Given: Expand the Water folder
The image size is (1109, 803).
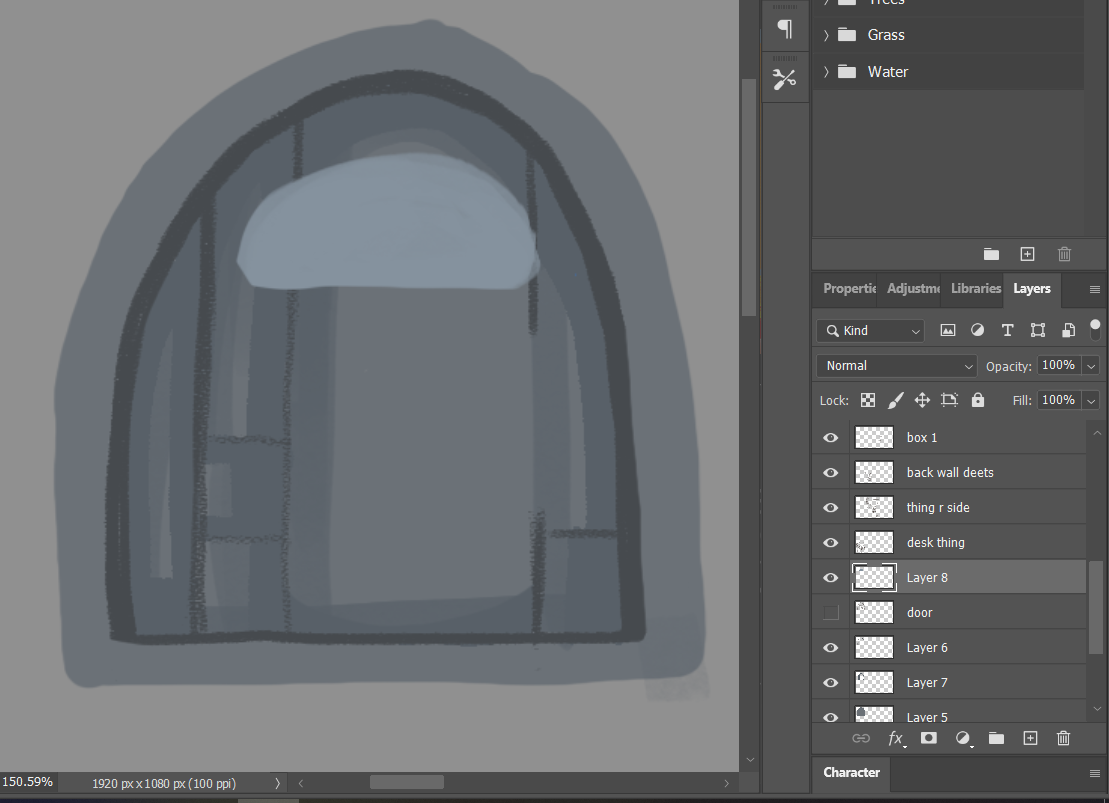Looking at the screenshot, I should (825, 71).
